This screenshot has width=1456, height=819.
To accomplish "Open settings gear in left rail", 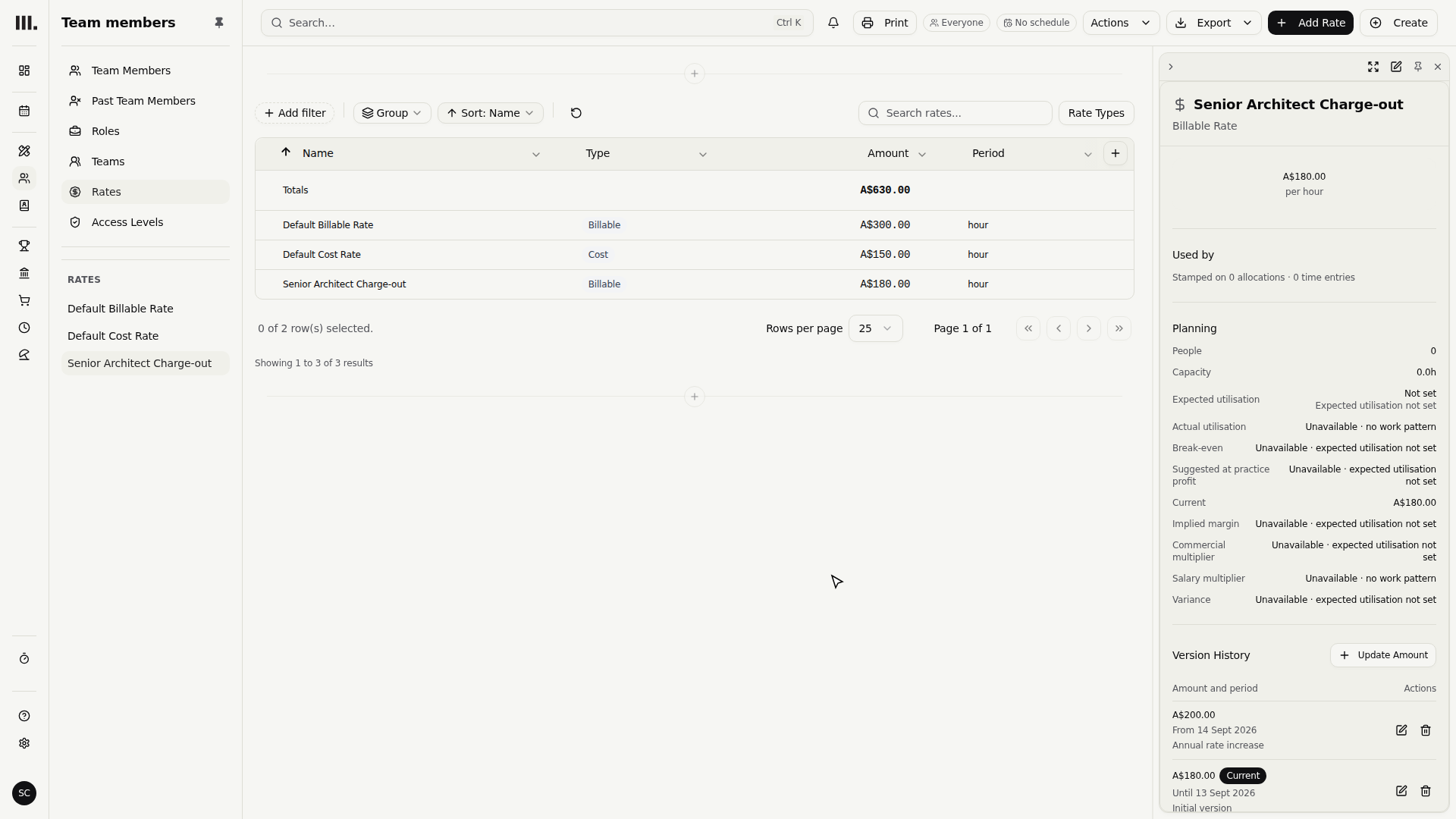I will click(24, 743).
